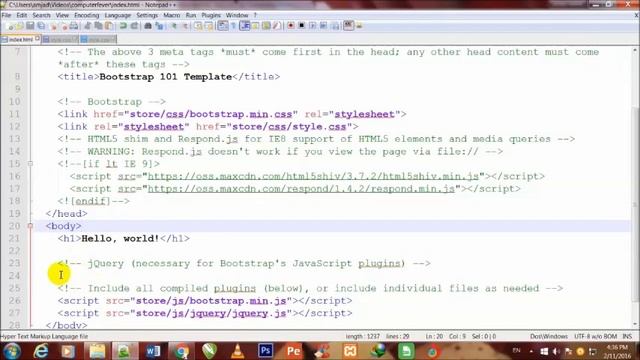Place cursor on Hello, world! heading text
Image resolution: width=640 pixels, height=360 pixels.
(x=120, y=238)
